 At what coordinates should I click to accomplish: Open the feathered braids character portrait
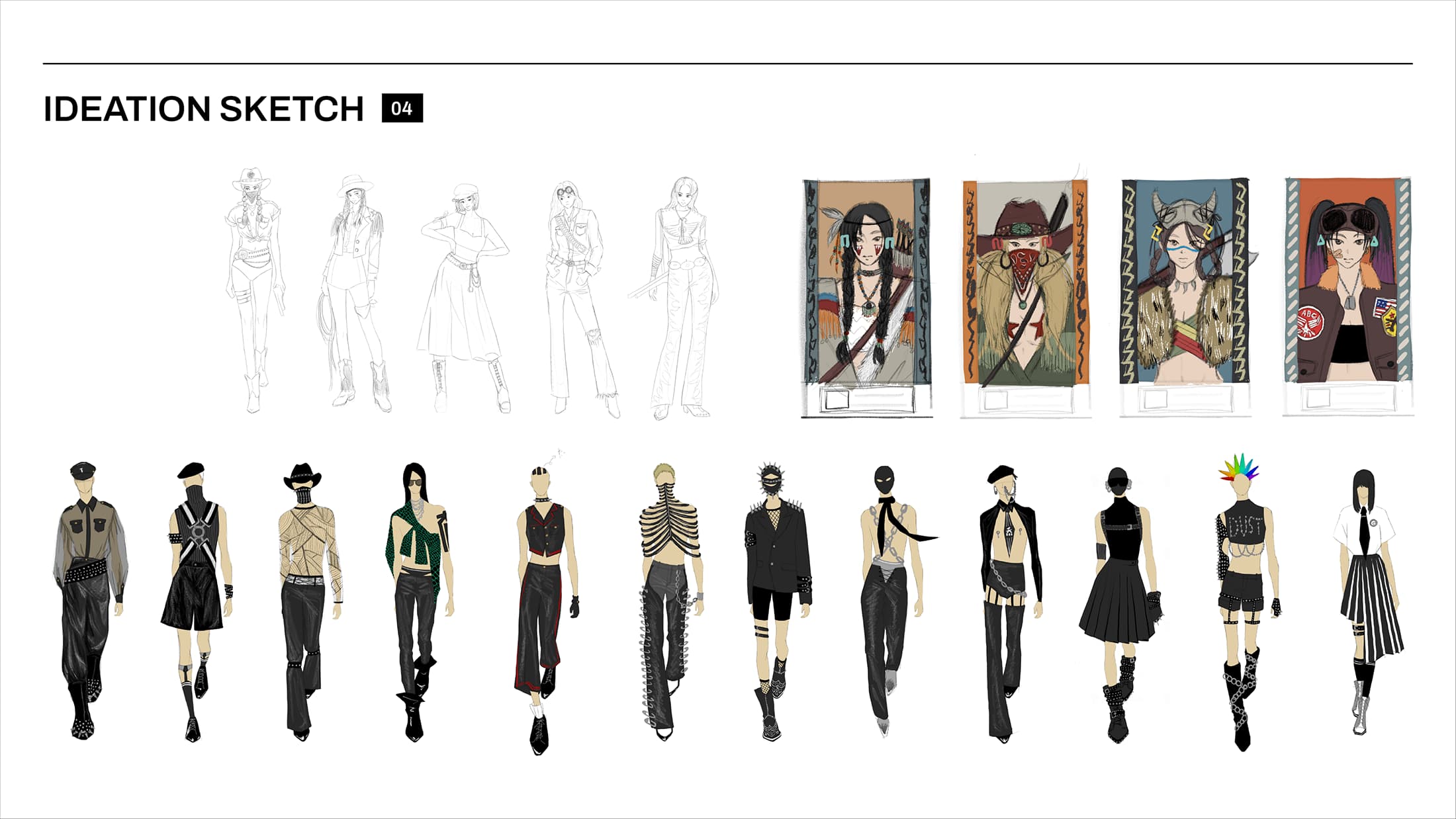point(867,298)
